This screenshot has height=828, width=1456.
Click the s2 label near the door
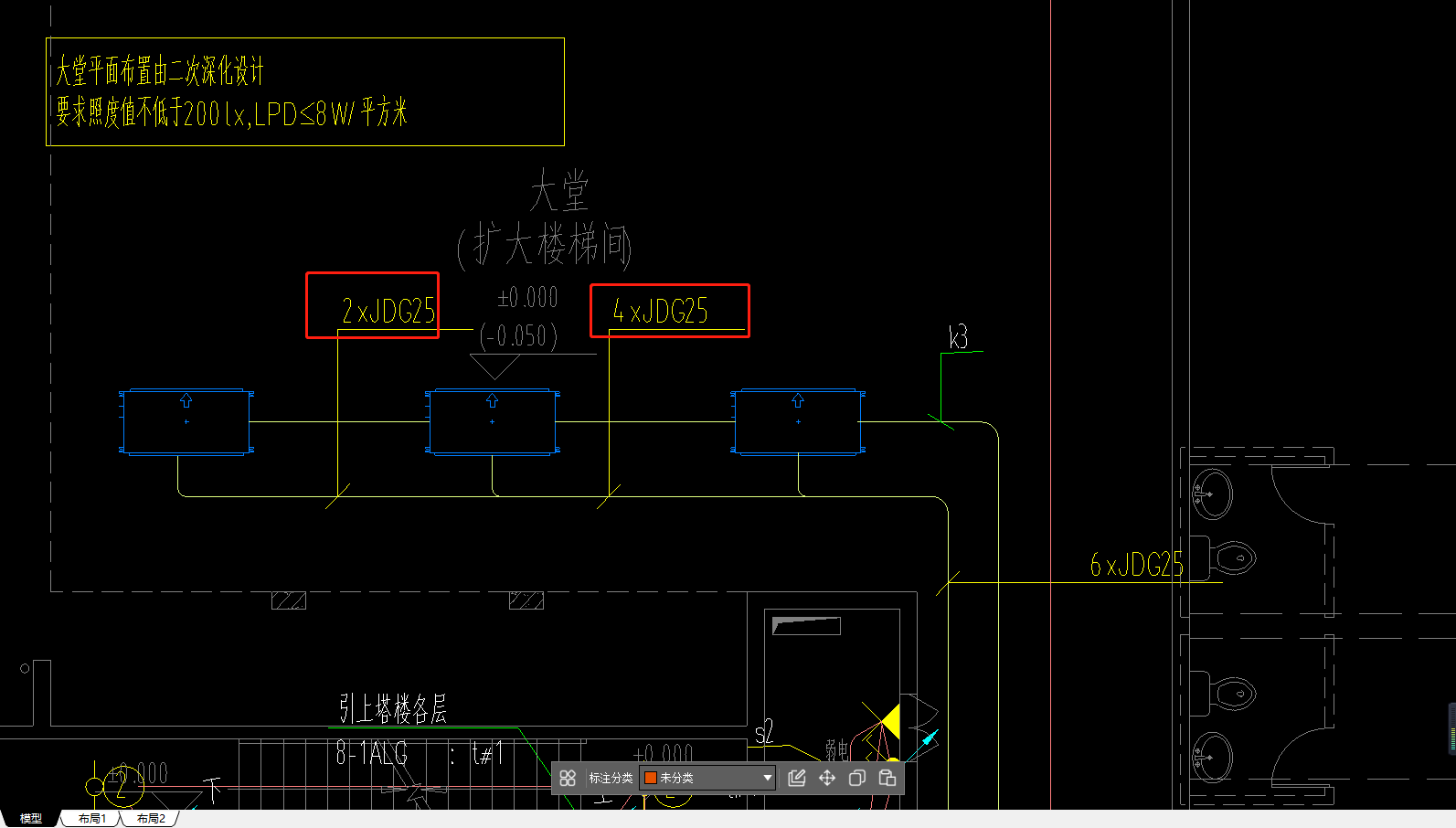pyautogui.click(x=764, y=732)
